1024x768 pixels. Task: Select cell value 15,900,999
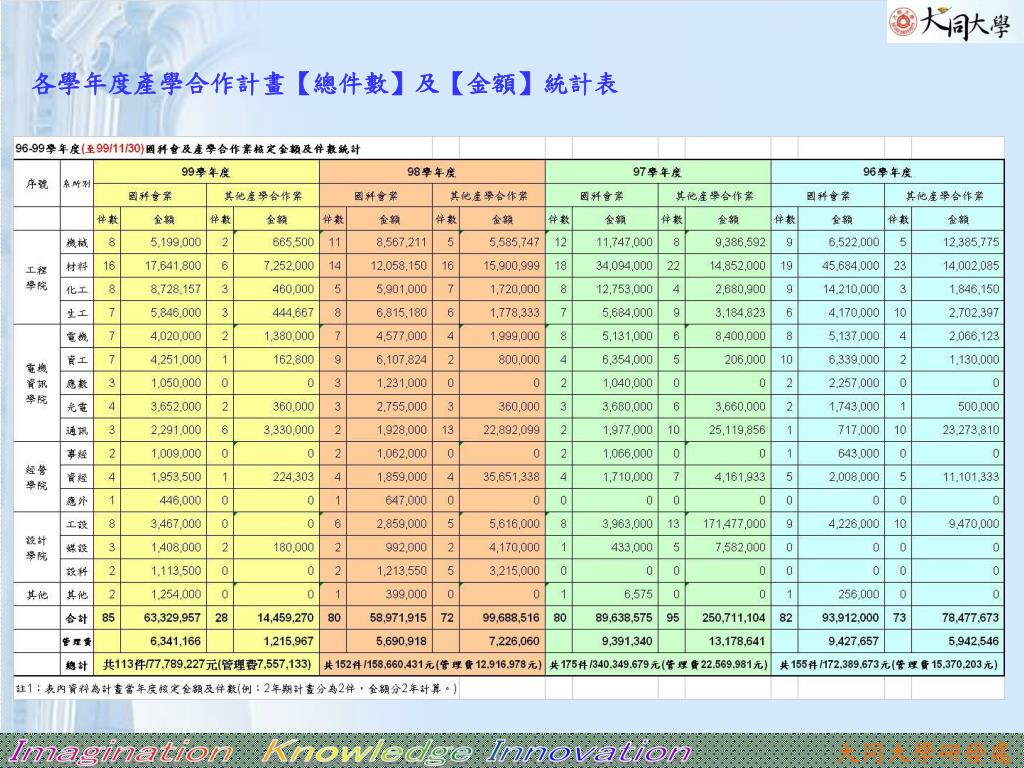click(511, 266)
